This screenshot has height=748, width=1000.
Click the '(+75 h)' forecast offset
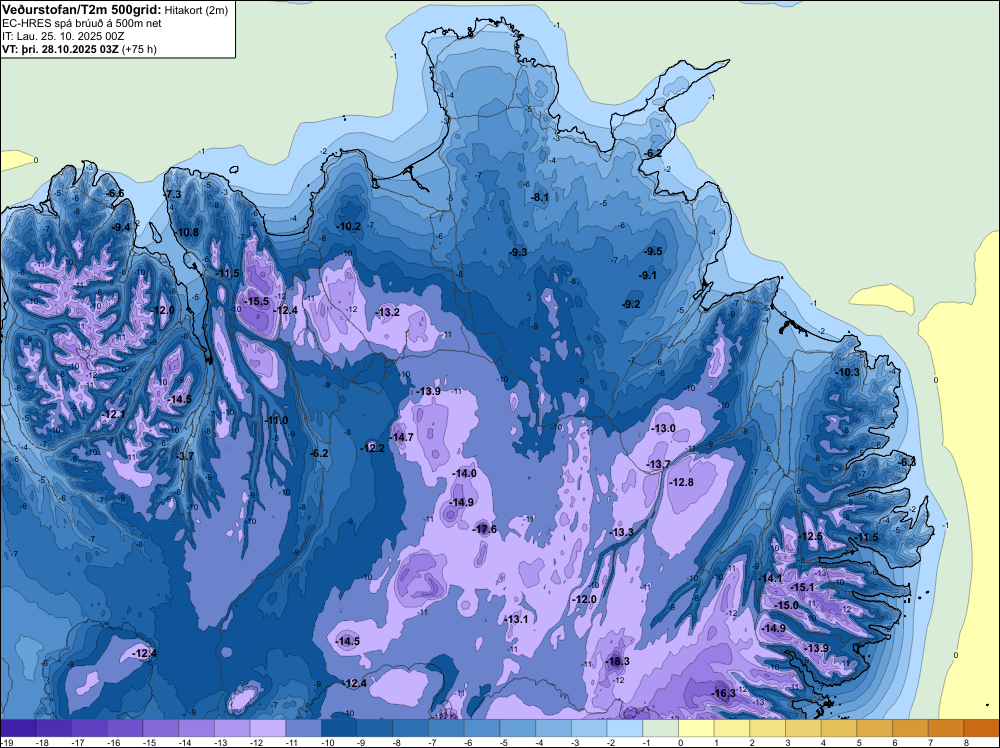[138, 49]
